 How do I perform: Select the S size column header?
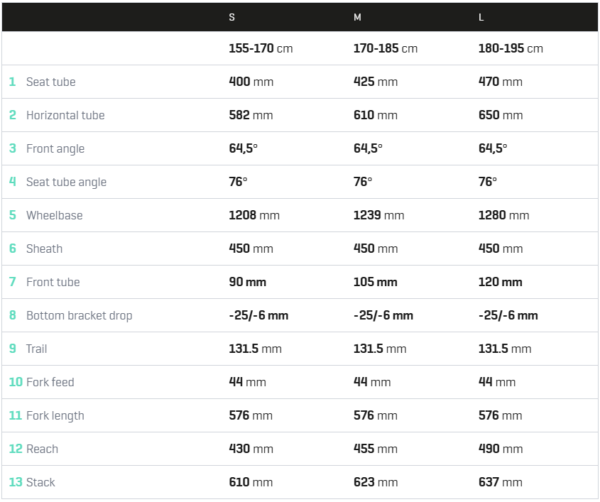pos(232,17)
